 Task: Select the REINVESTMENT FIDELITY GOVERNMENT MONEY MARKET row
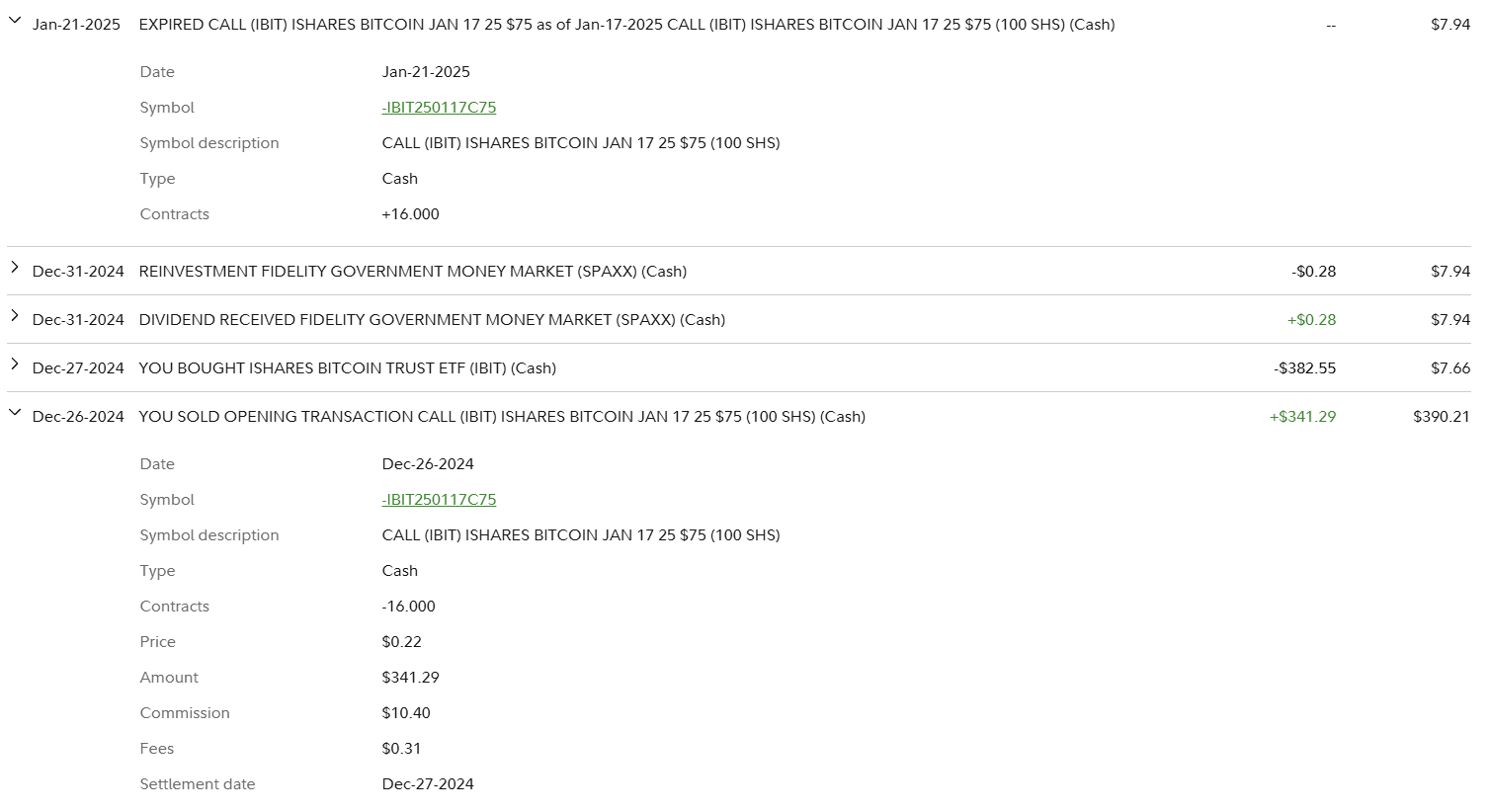412,272
